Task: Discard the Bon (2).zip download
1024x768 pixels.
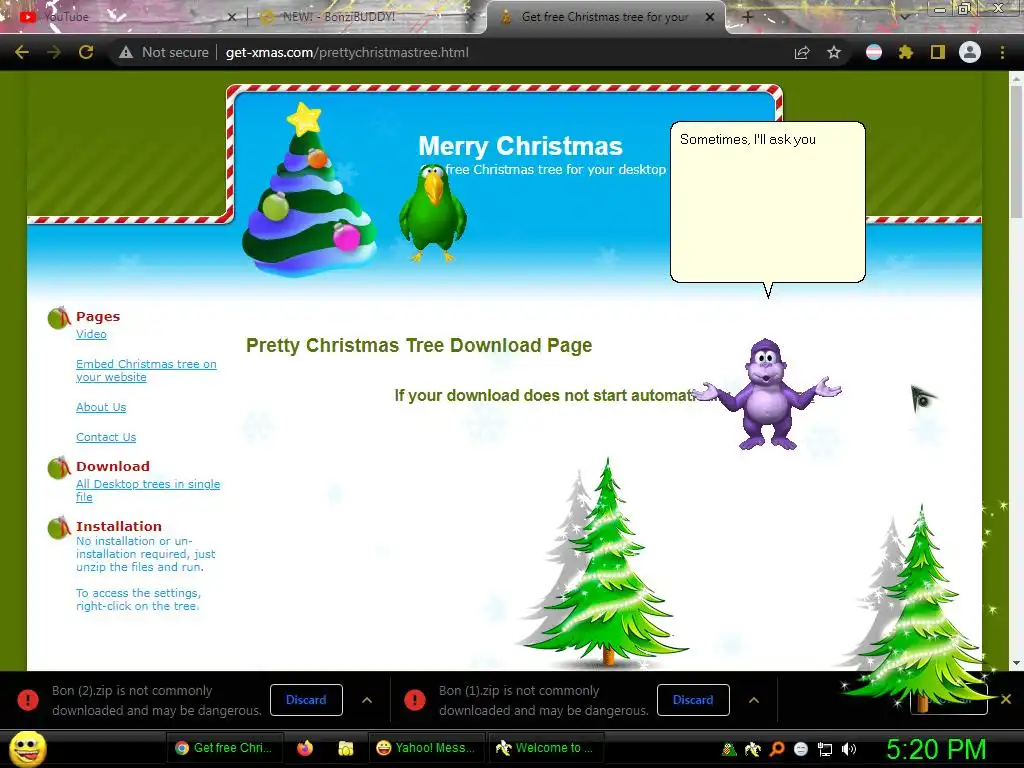Action: pos(306,699)
